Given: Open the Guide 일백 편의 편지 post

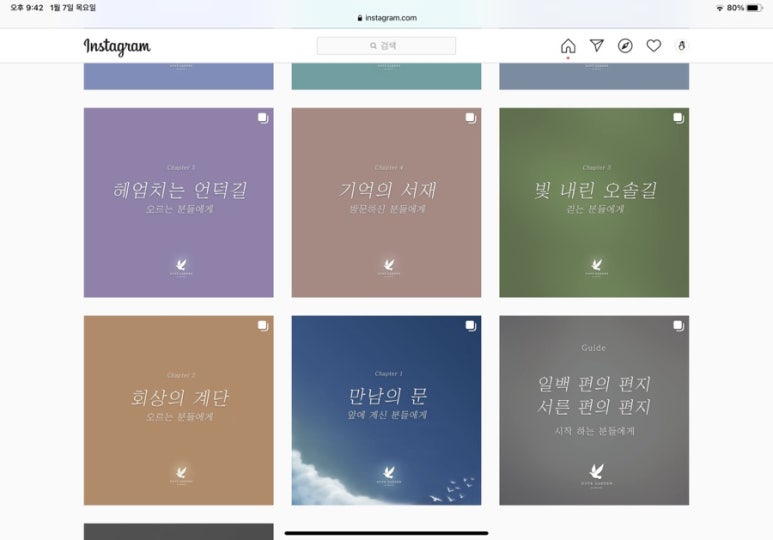Looking at the screenshot, I should point(594,410).
